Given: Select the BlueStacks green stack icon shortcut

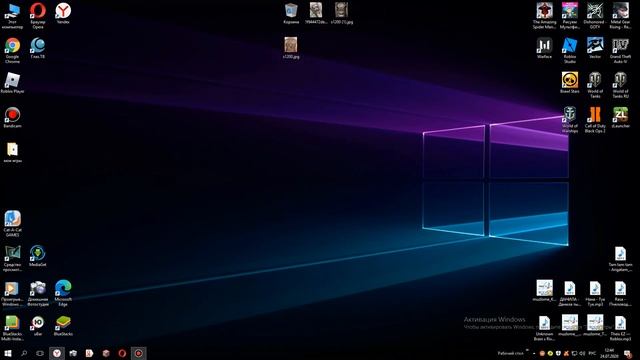Looking at the screenshot, I should point(63,325).
